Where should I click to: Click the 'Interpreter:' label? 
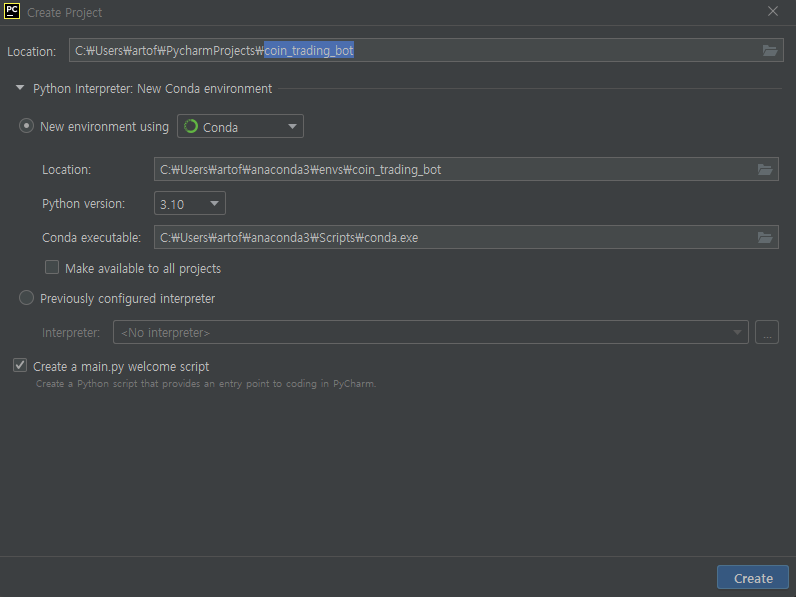tap(71, 333)
